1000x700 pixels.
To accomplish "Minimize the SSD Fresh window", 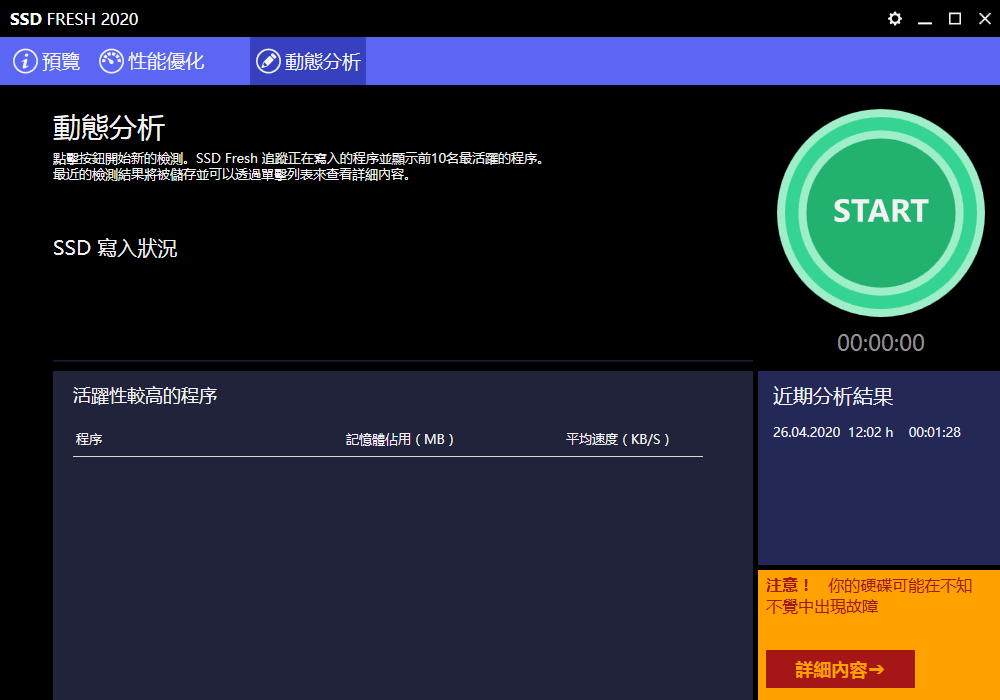I will 925,19.
